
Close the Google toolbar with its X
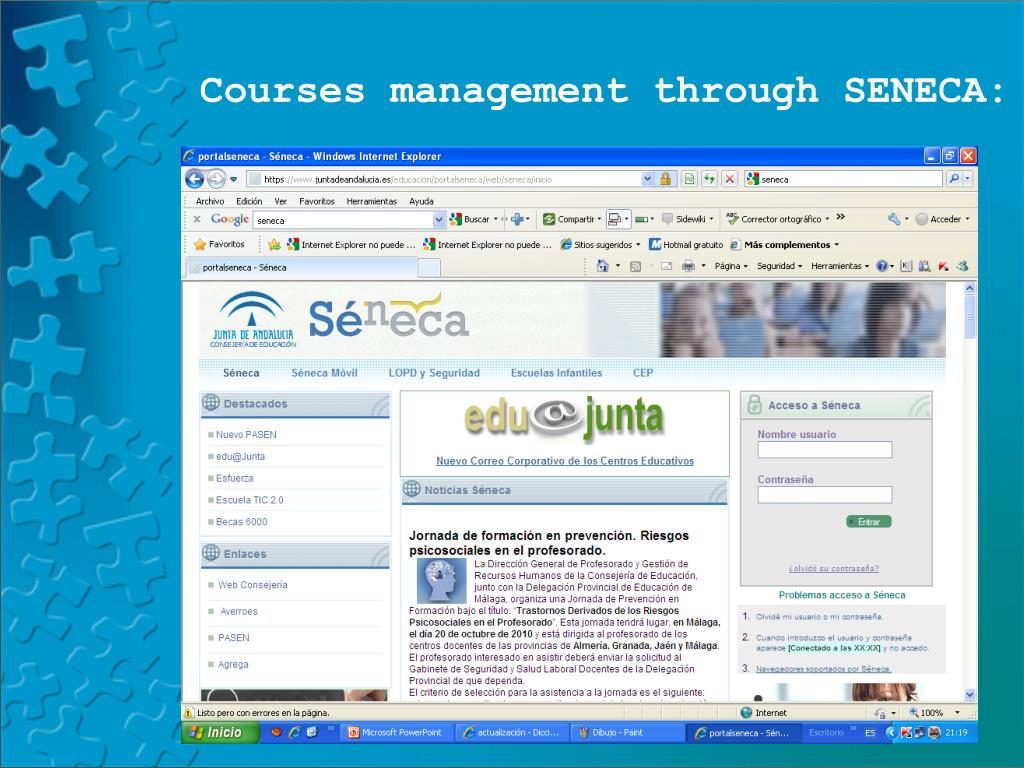[x=197, y=219]
